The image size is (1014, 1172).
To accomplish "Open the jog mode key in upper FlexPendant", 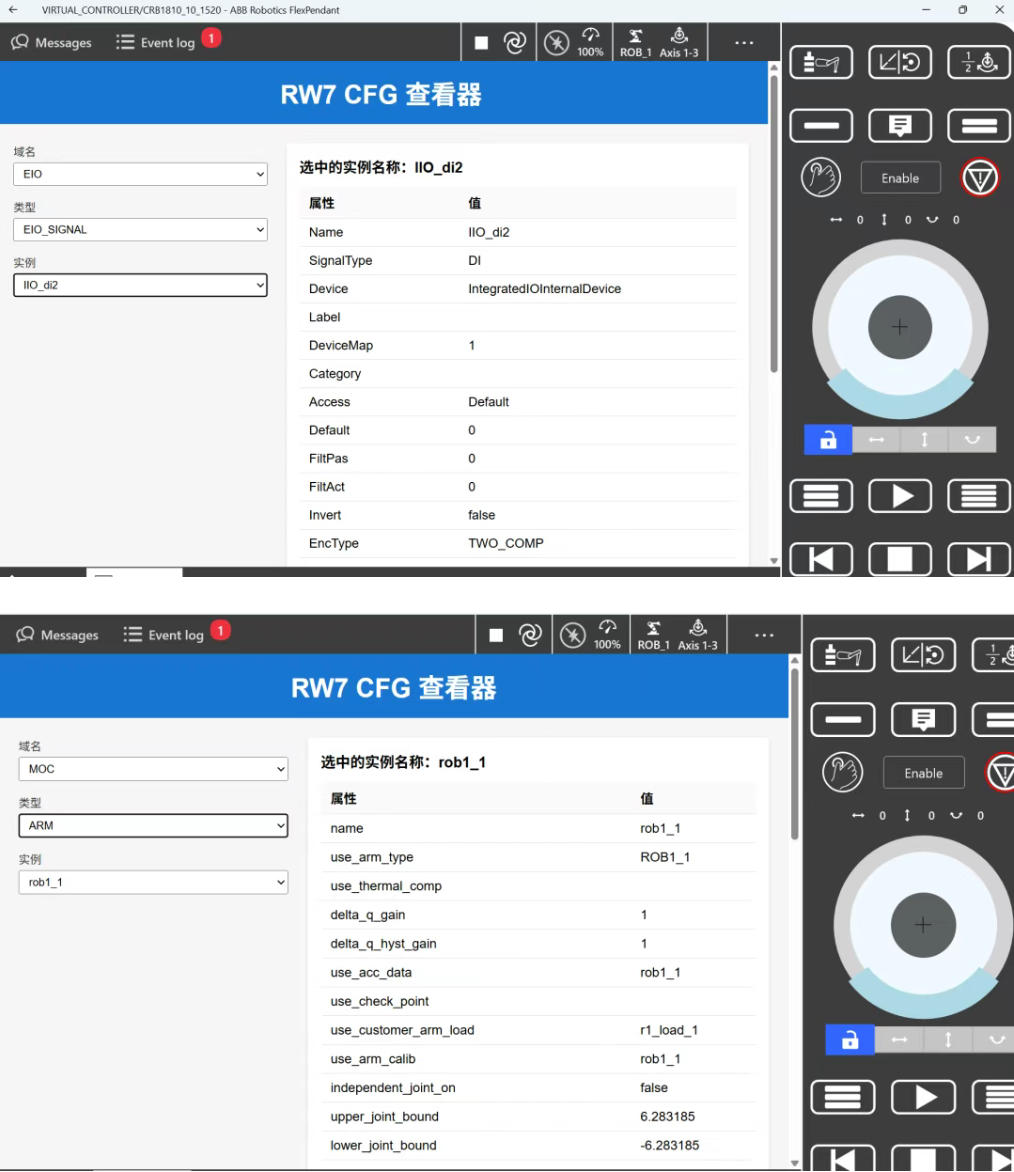I will [x=820, y=62].
